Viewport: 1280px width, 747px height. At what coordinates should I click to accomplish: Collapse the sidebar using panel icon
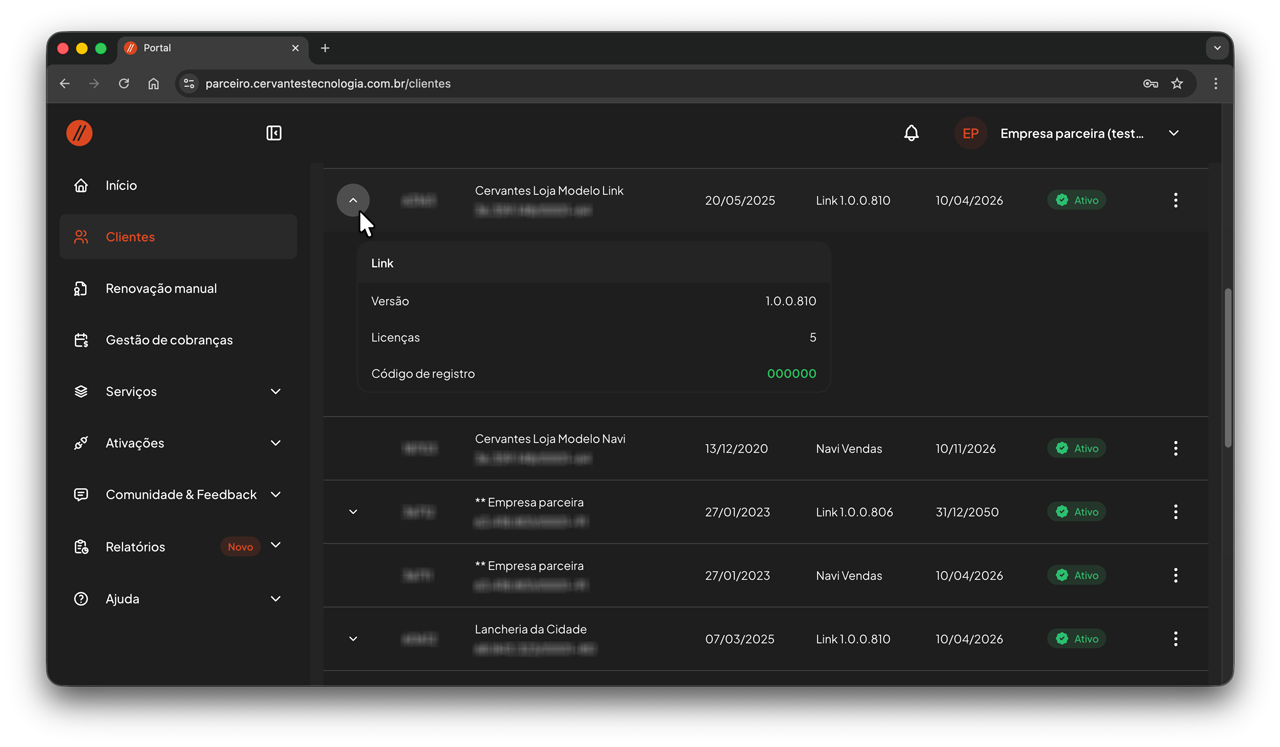(274, 133)
